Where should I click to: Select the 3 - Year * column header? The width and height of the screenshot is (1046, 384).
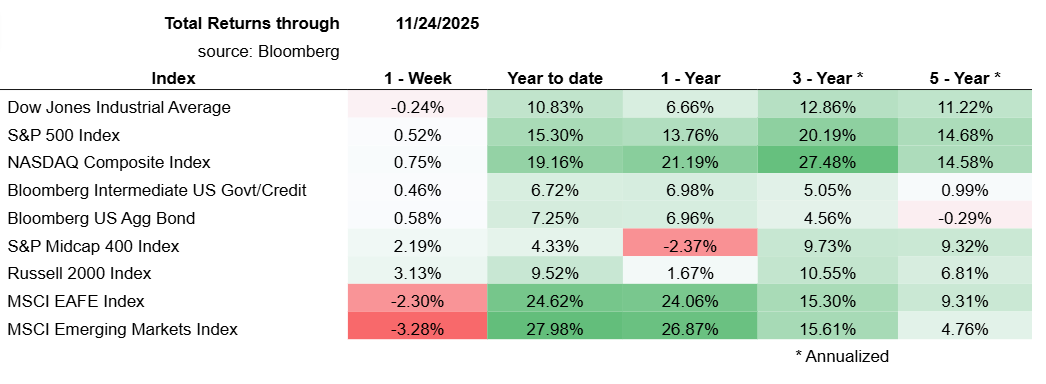(827, 79)
